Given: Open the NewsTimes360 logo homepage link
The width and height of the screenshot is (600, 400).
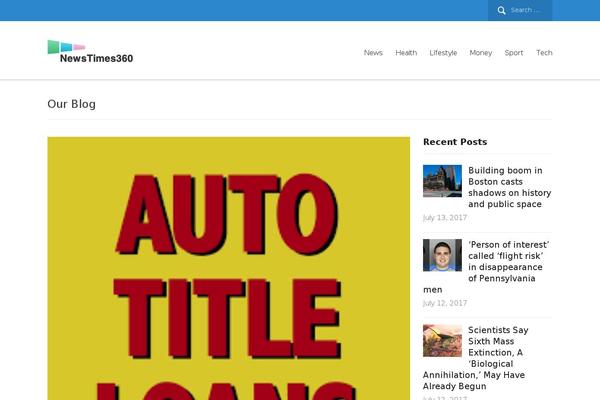Looking at the screenshot, I should point(90,52).
